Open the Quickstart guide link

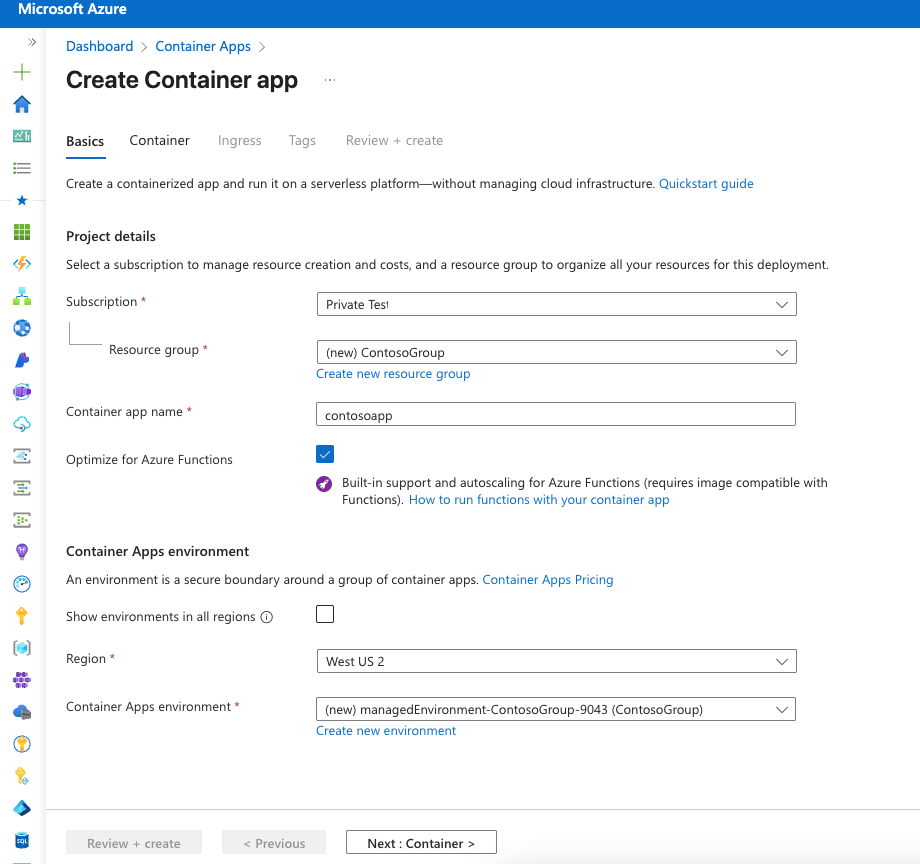[x=706, y=184]
